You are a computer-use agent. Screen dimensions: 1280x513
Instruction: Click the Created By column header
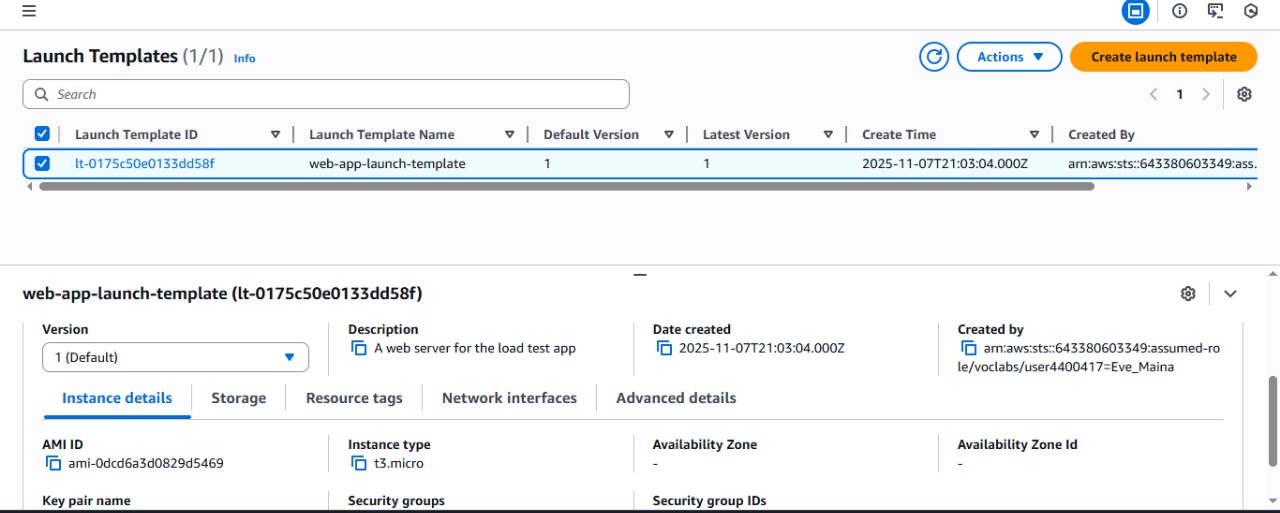click(1101, 134)
